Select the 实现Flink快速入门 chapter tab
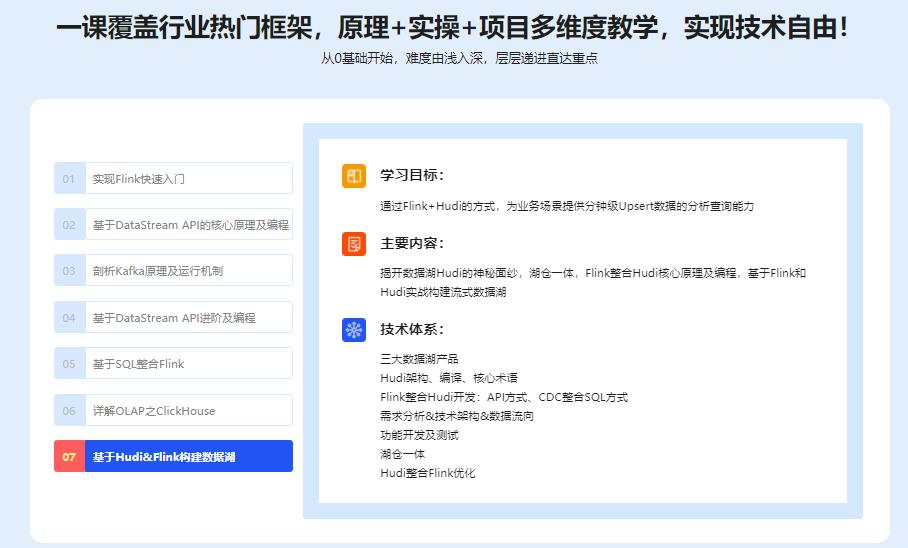This screenshot has height=548, width=908. (x=173, y=179)
